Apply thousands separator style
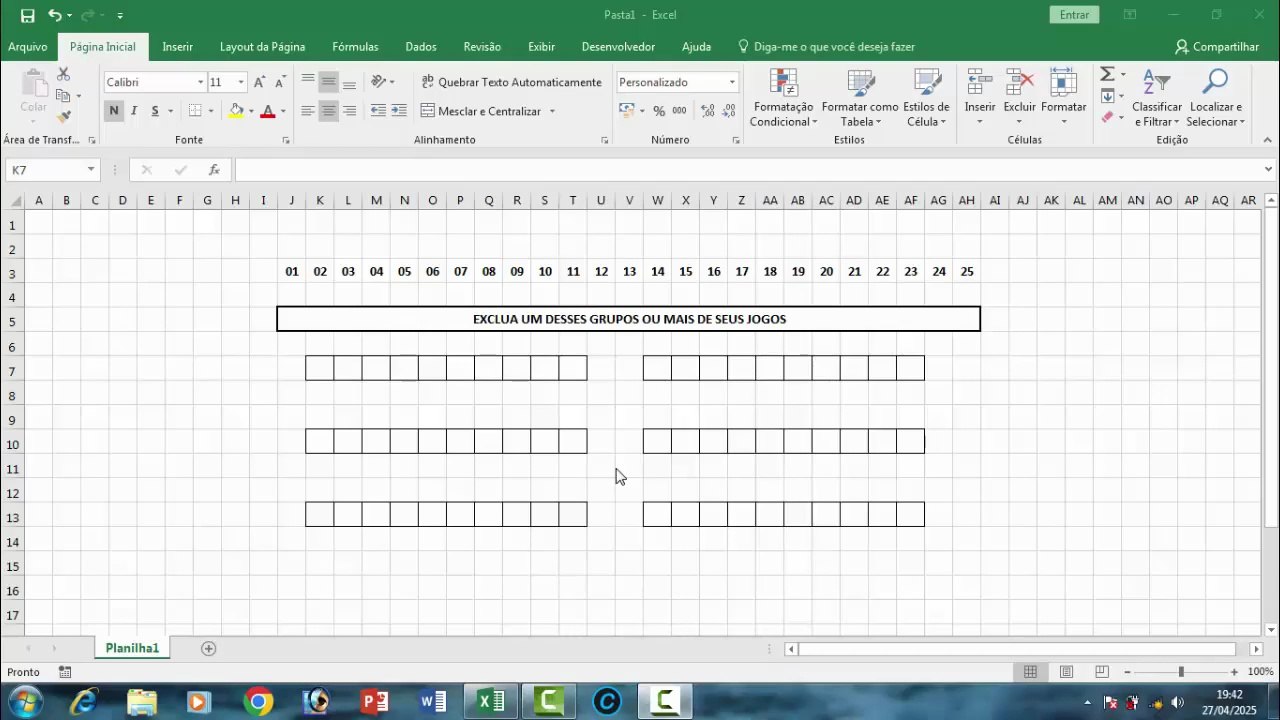1280x720 pixels. click(680, 111)
